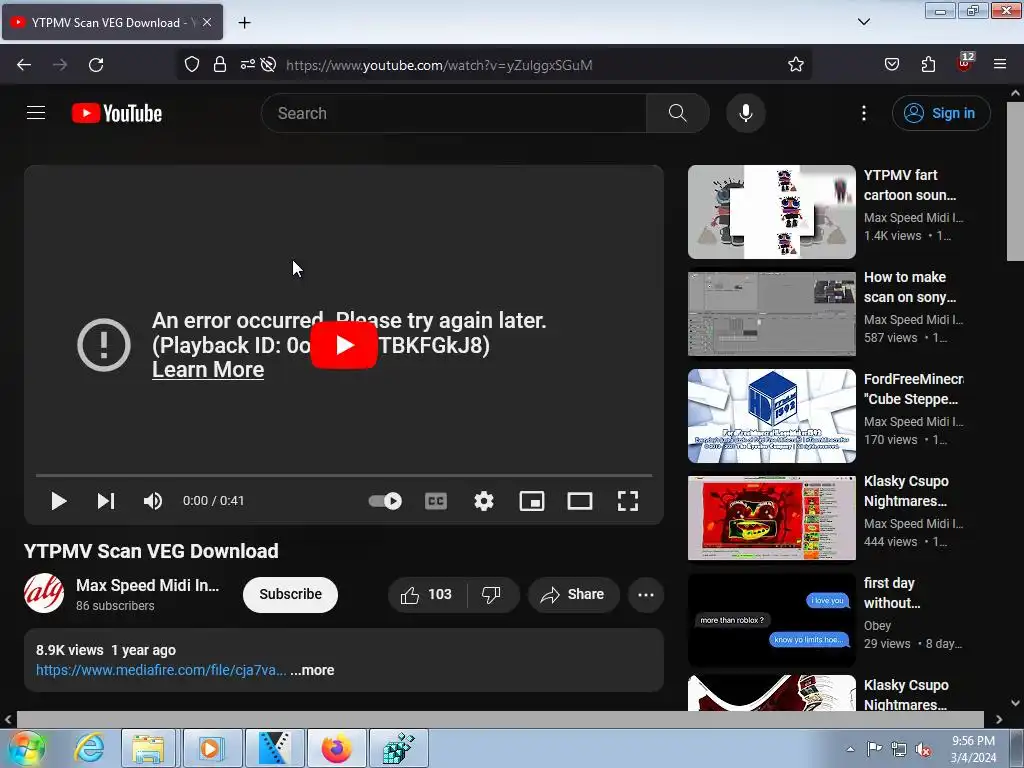The height and width of the screenshot is (768, 1024).
Task: Play the video from the control bar
Action: pyautogui.click(x=59, y=501)
